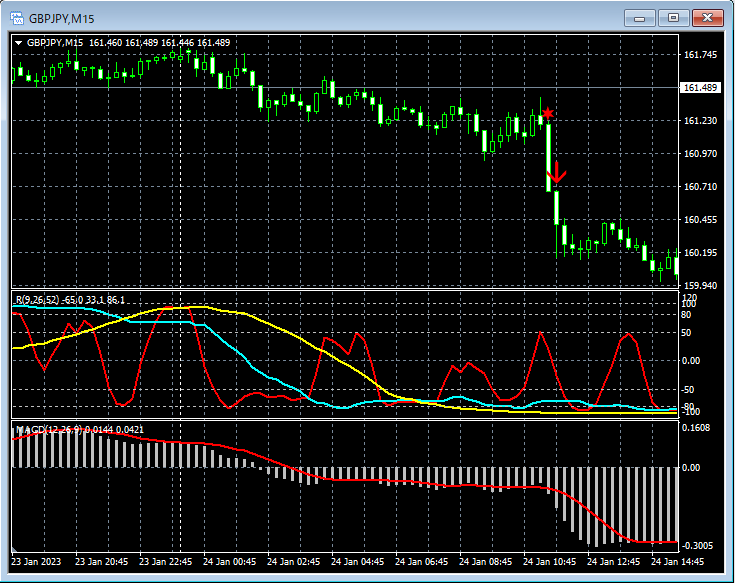Minimize the GBPJPY,M15 chart window
This screenshot has width=736, height=583.
(x=640, y=17)
